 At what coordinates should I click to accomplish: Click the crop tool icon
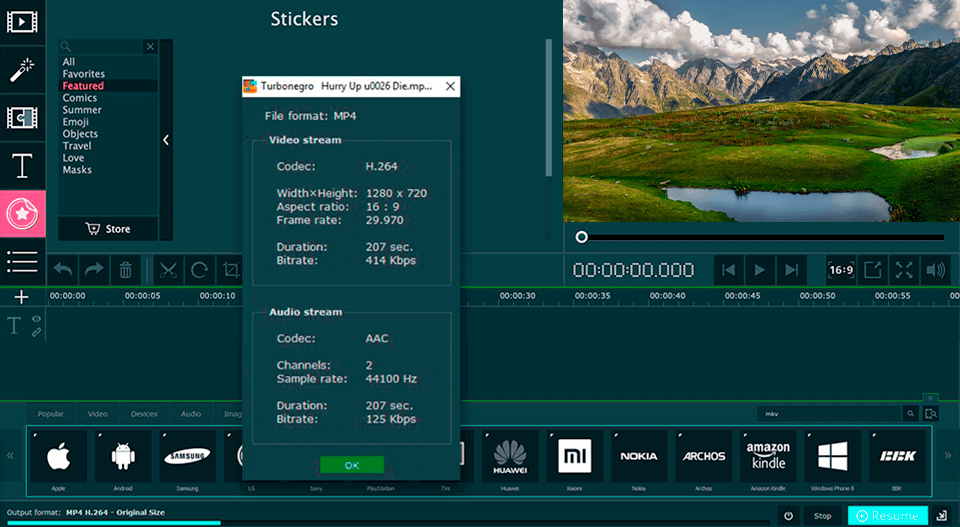231,270
